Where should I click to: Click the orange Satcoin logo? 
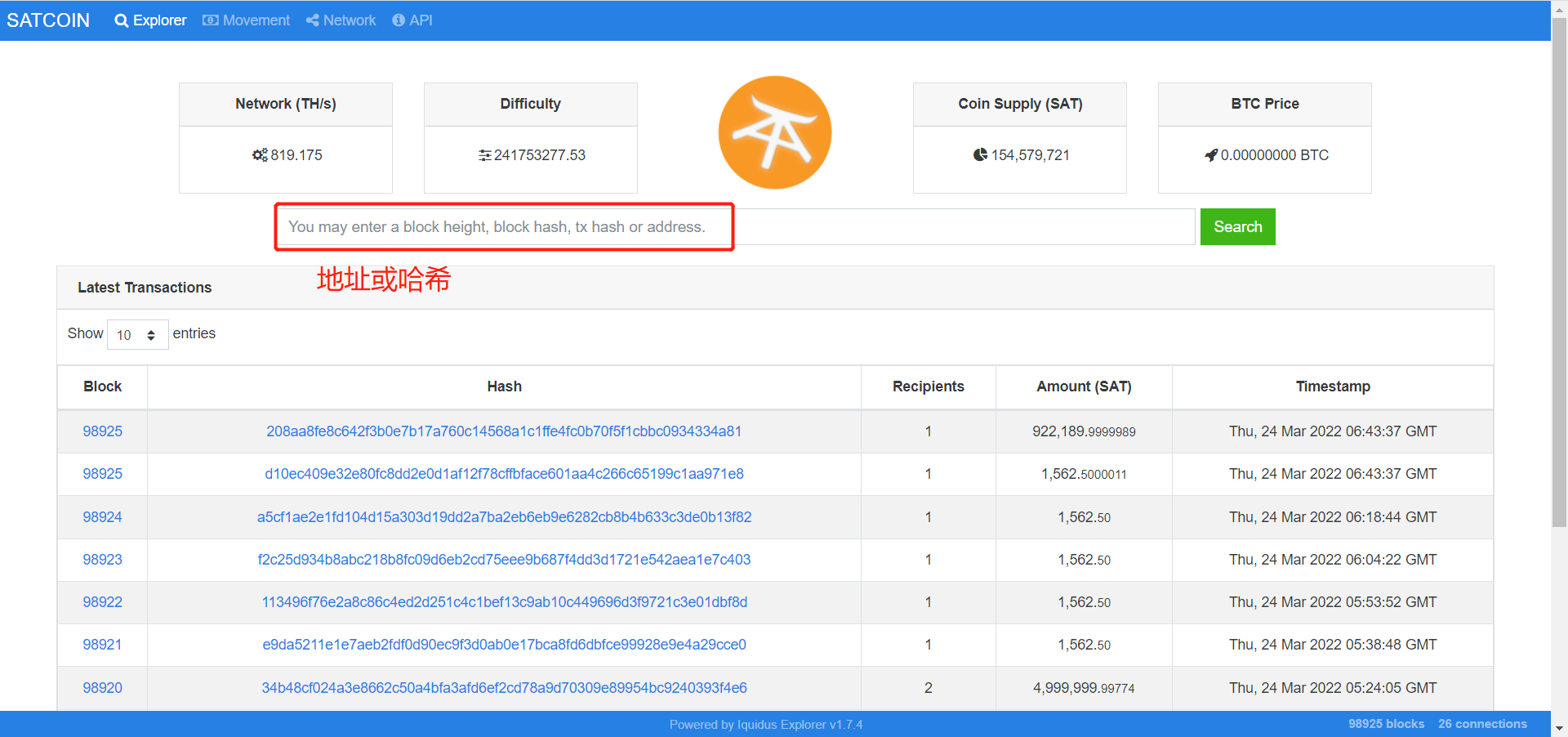coord(774,132)
